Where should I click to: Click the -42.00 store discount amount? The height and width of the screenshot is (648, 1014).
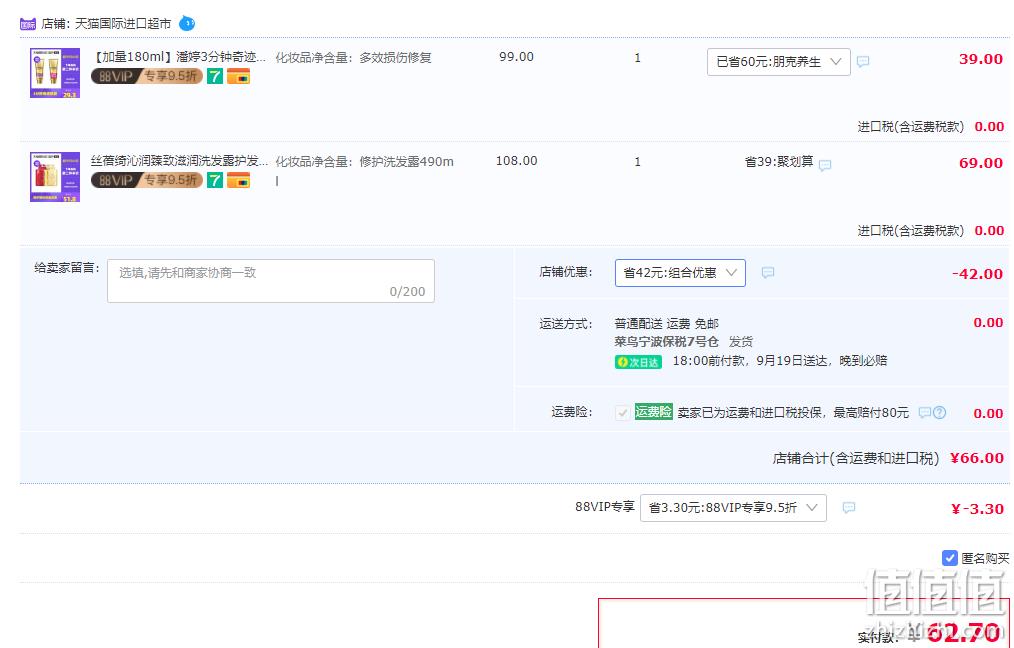[x=977, y=274]
